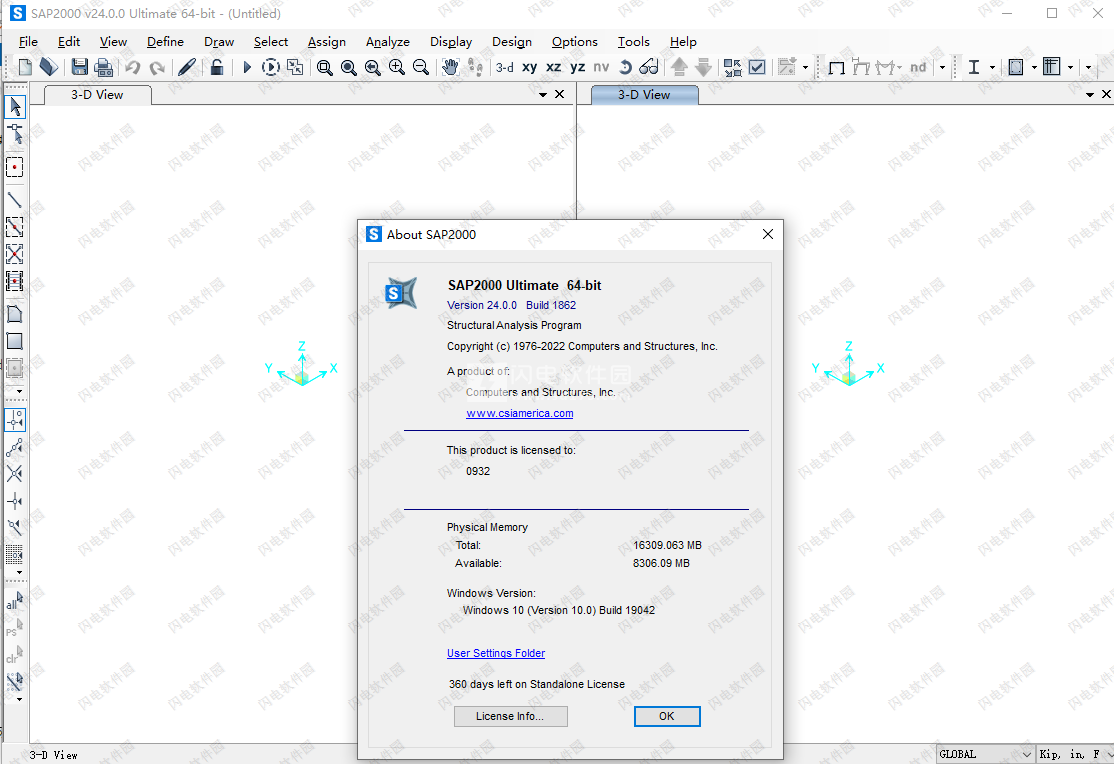Open left view window list dropdown arrow
This screenshot has width=1114, height=764.
[x=543, y=95]
